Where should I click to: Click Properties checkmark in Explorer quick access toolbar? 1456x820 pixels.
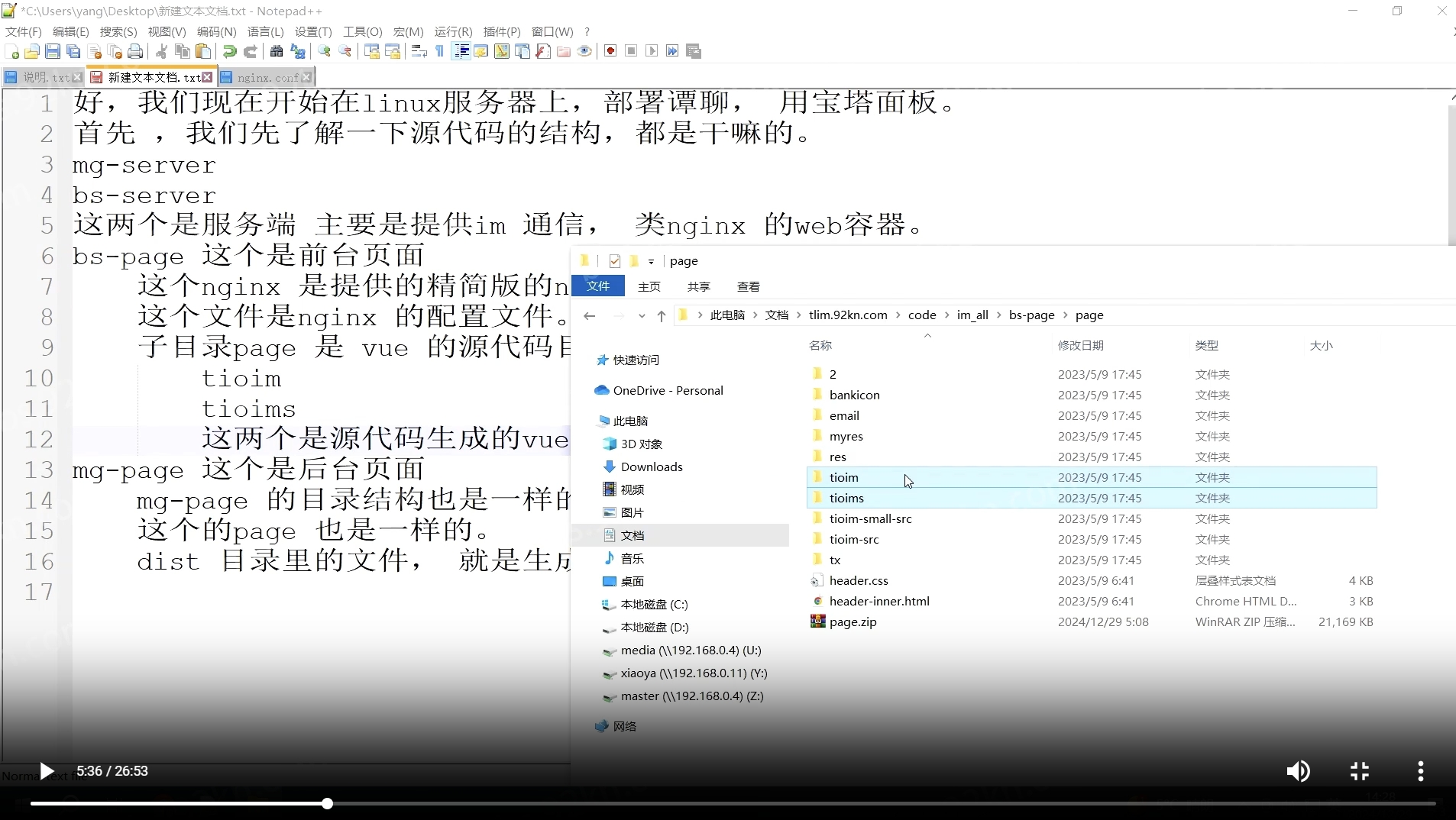[x=614, y=261]
